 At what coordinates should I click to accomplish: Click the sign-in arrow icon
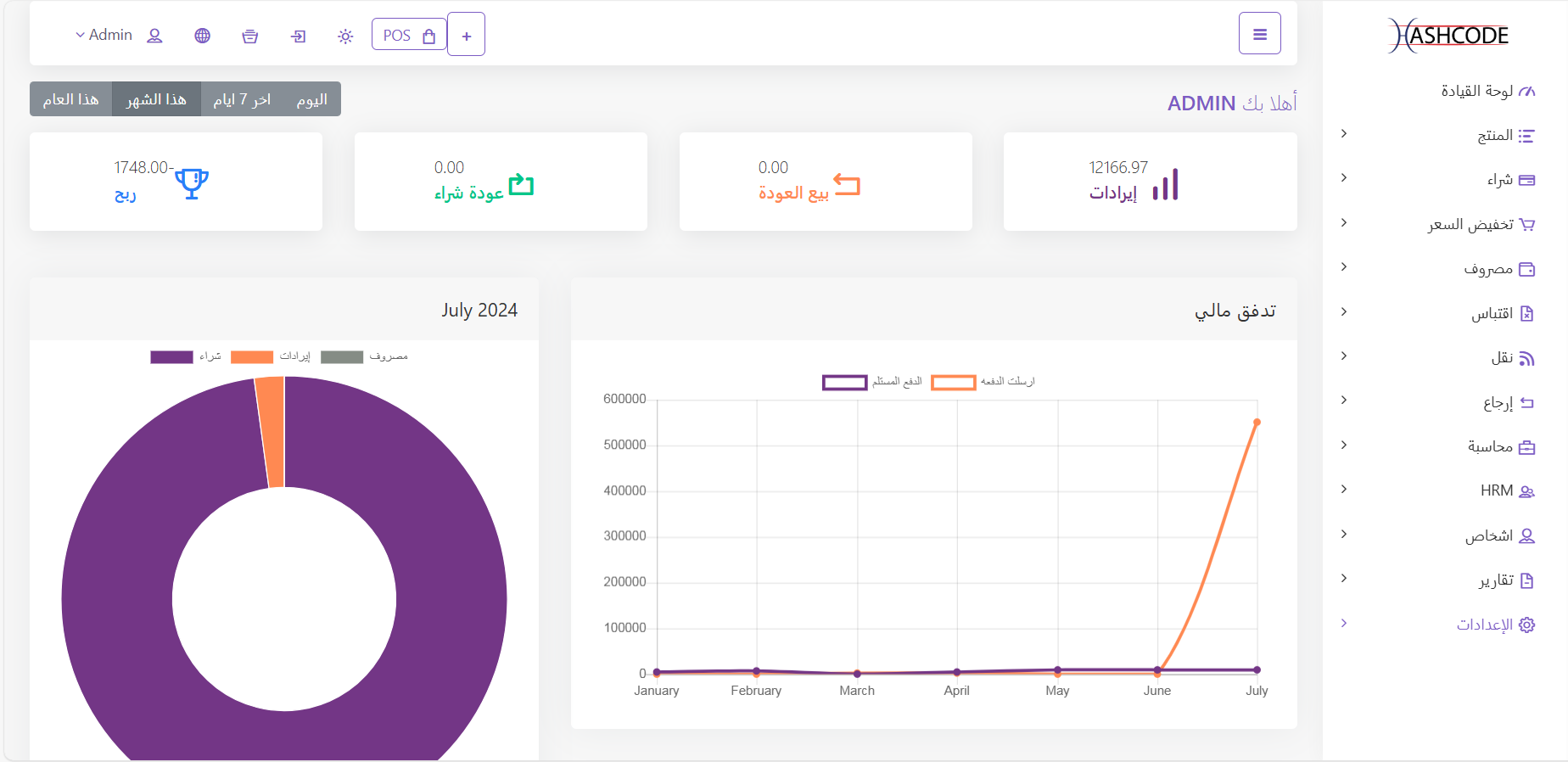click(x=298, y=36)
